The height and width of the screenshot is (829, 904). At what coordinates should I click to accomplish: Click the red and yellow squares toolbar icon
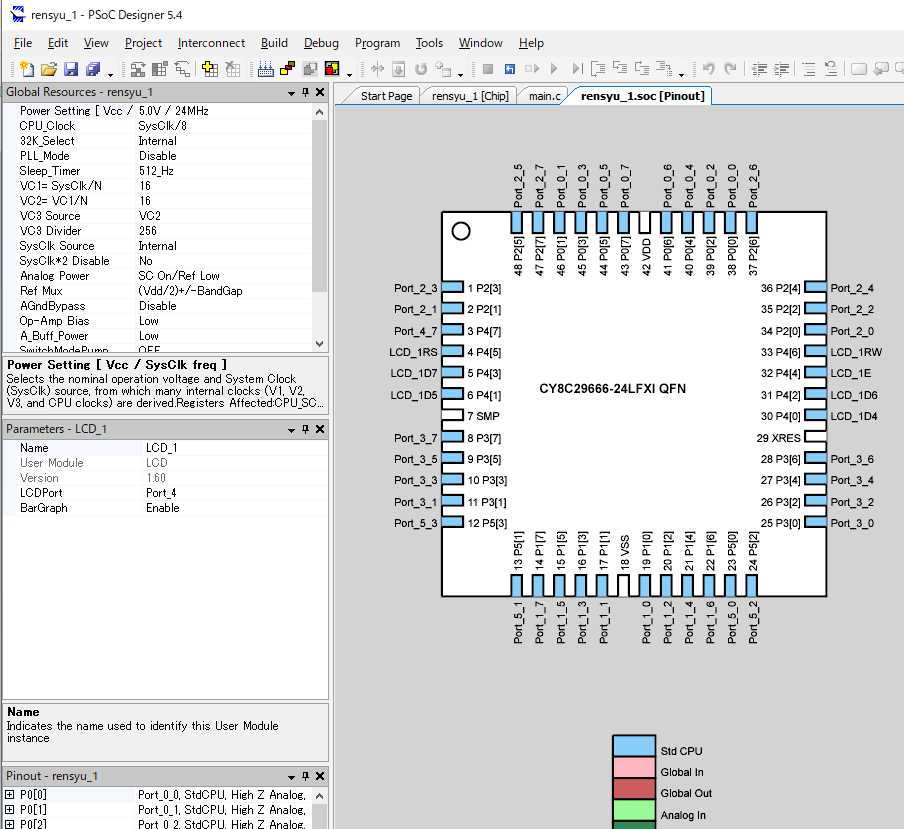(332, 69)
